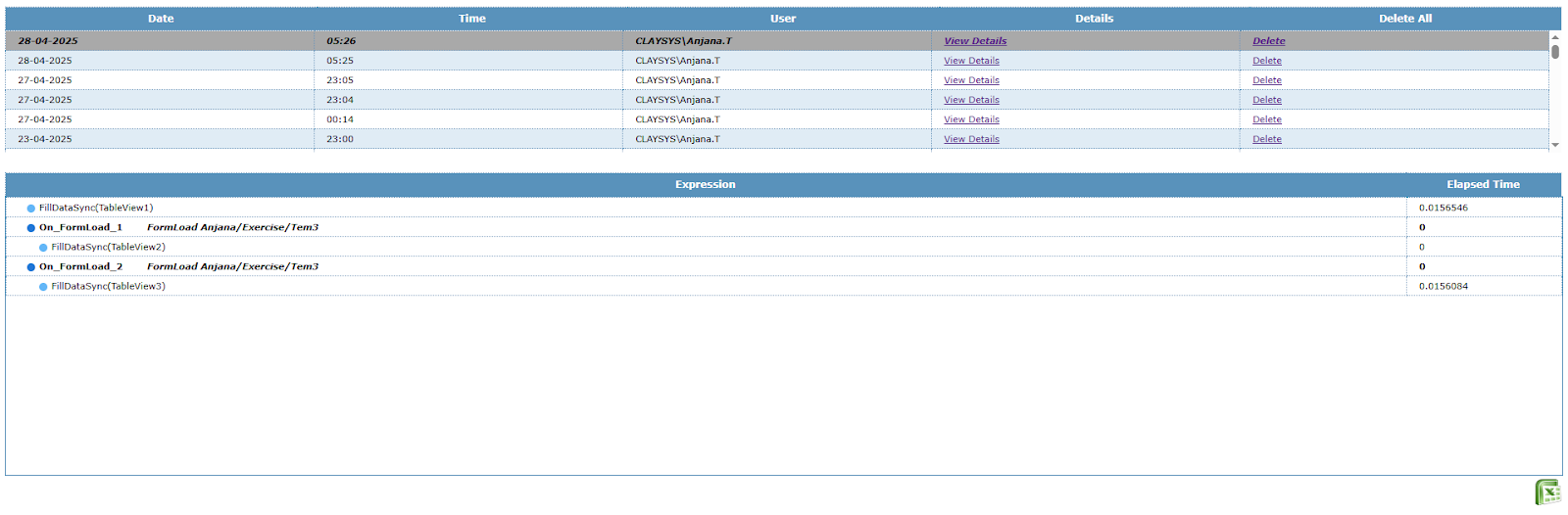This screenshot has height=515, width=1568.
Task: Select the FillDataSync(TableView1) expression row
Action: (x=783, y=208)
